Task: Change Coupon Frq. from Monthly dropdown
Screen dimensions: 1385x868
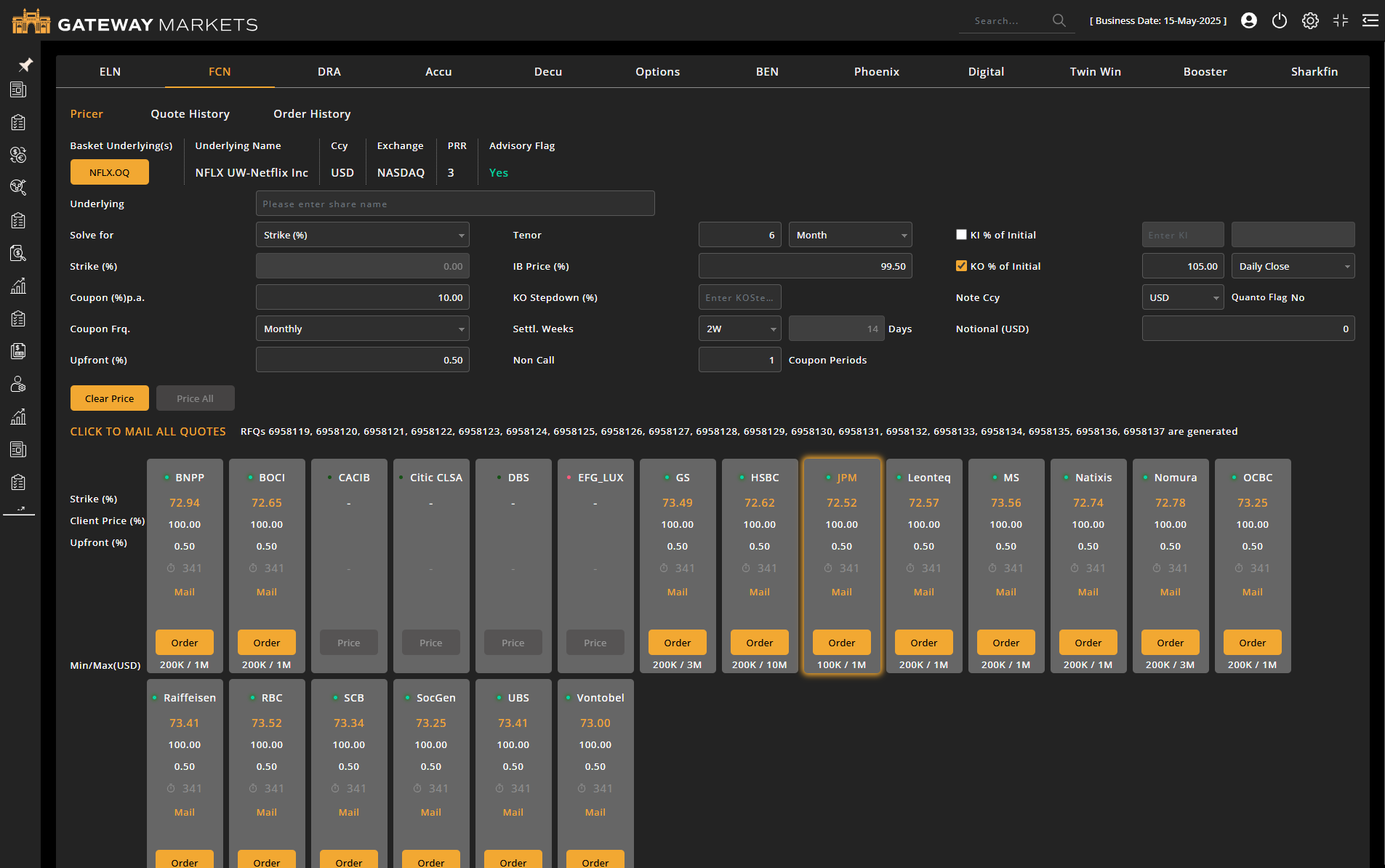Action: (x=362, y=329)
